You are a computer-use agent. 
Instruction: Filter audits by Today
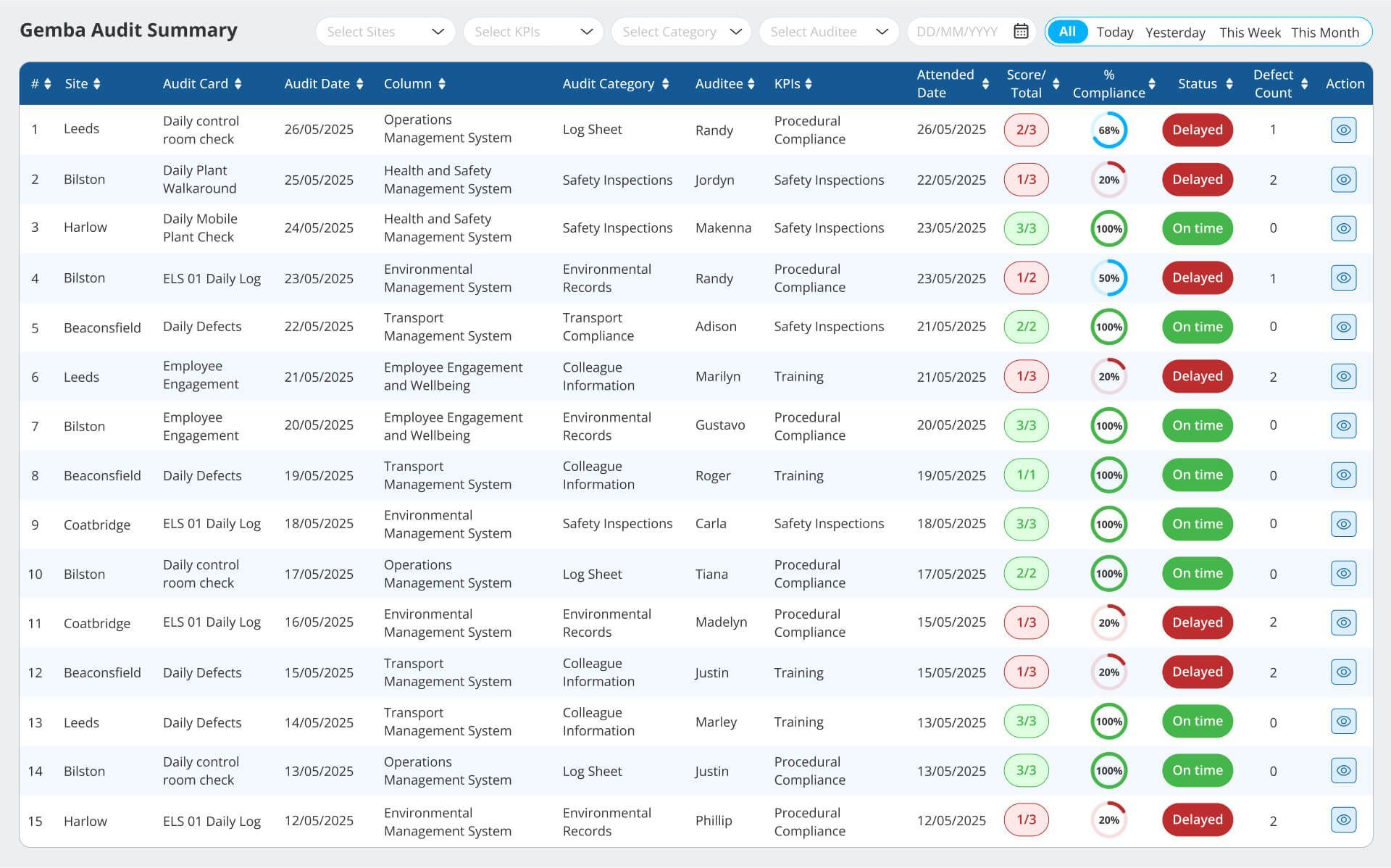tap(1114, 32)
